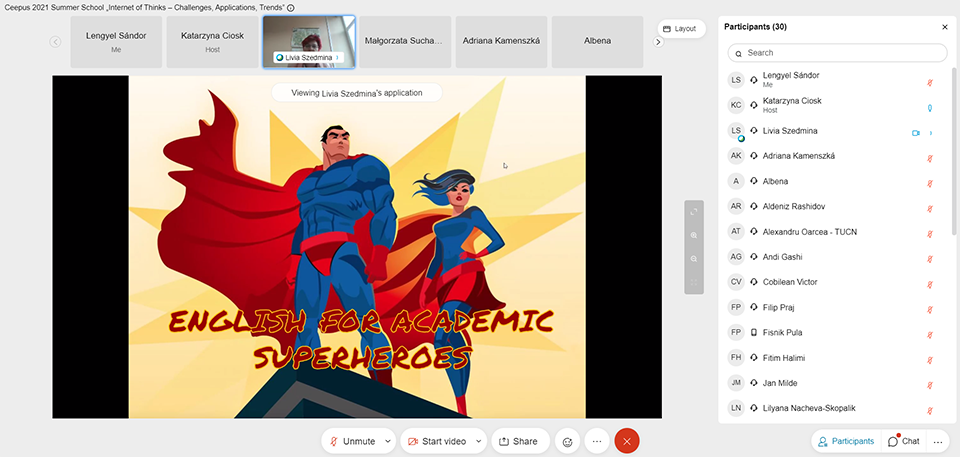Select Fitim Halimi in participants list

tap(833, 358)
